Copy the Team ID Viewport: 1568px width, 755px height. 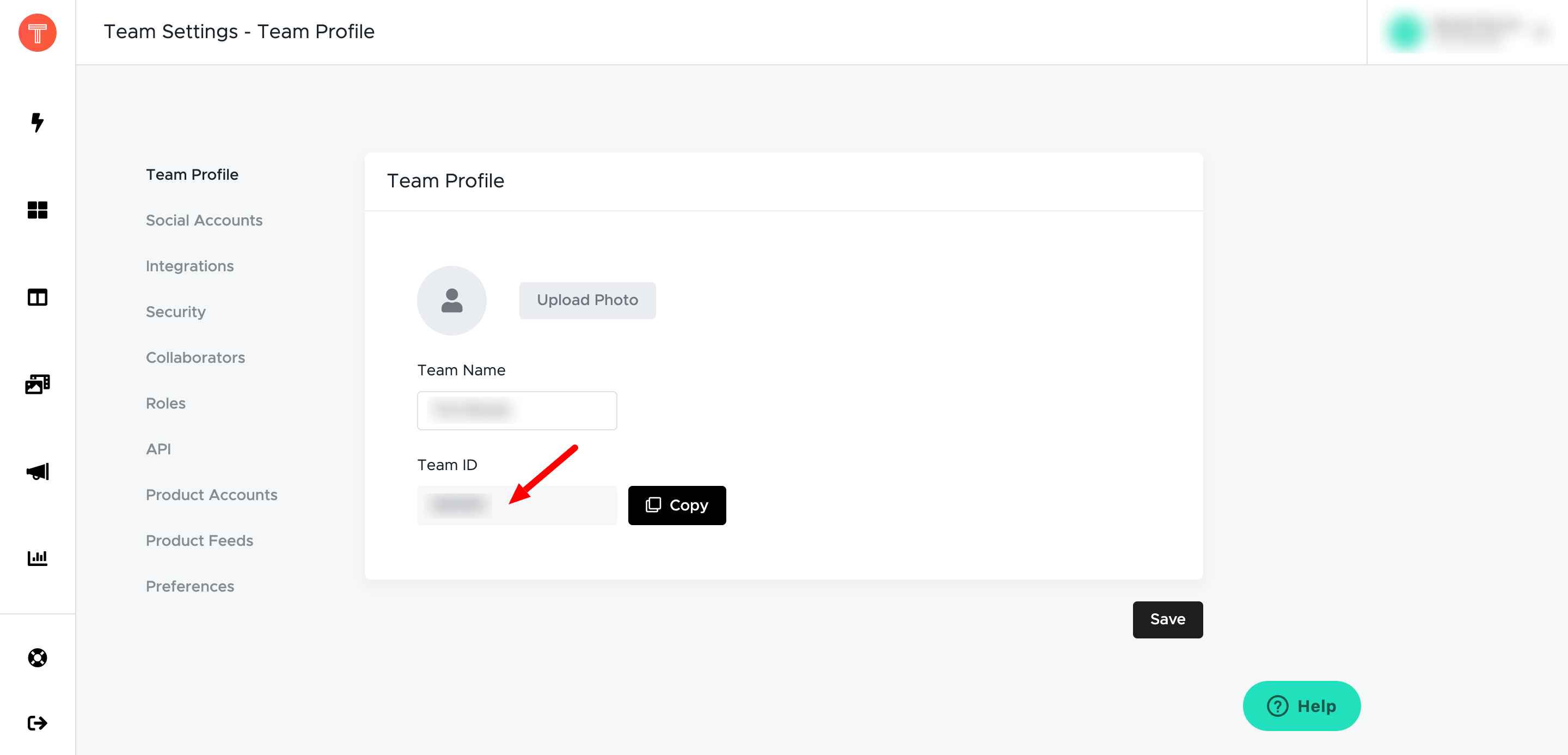pyautogui.click(x=677, y=506)
